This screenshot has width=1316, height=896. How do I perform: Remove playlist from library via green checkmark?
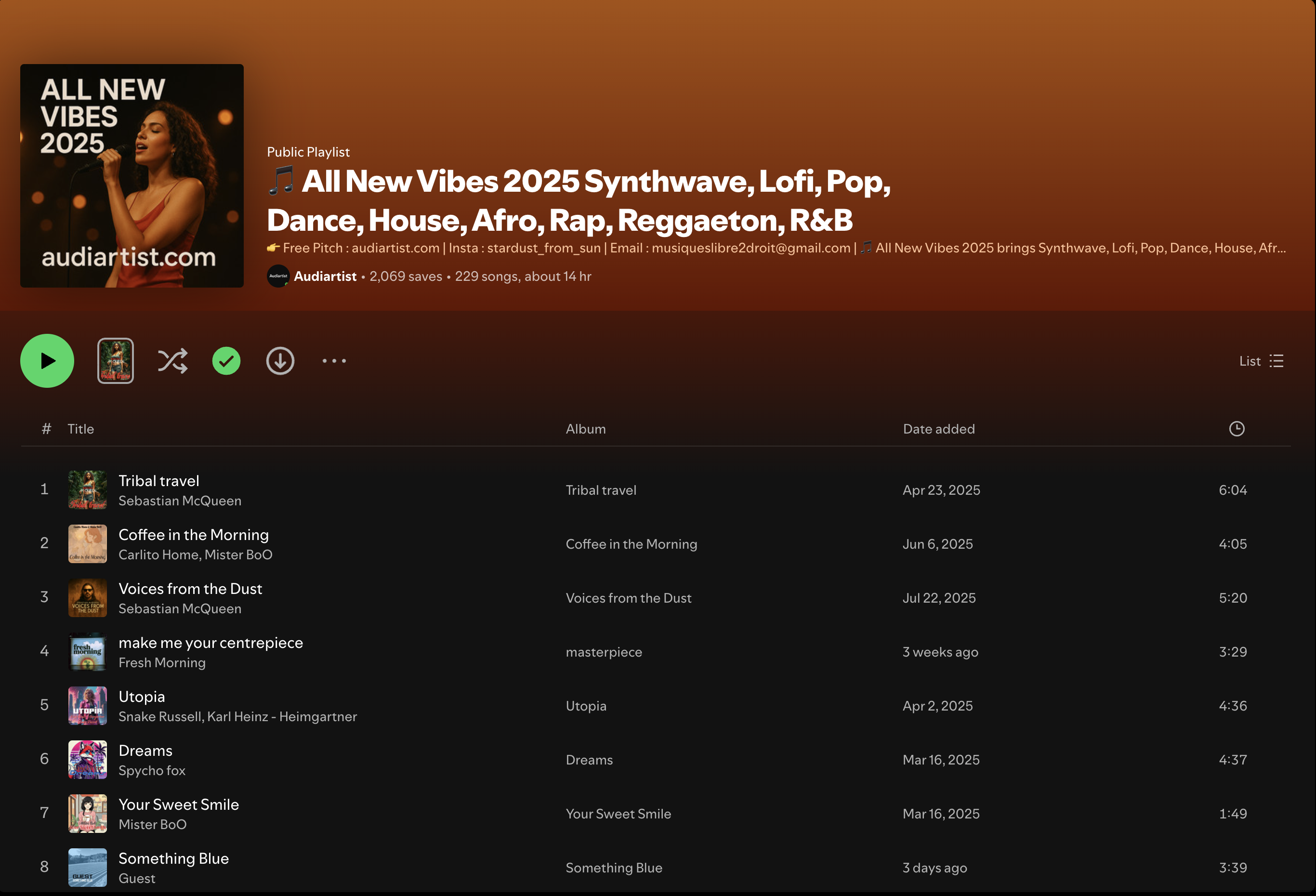pos(226,361)
